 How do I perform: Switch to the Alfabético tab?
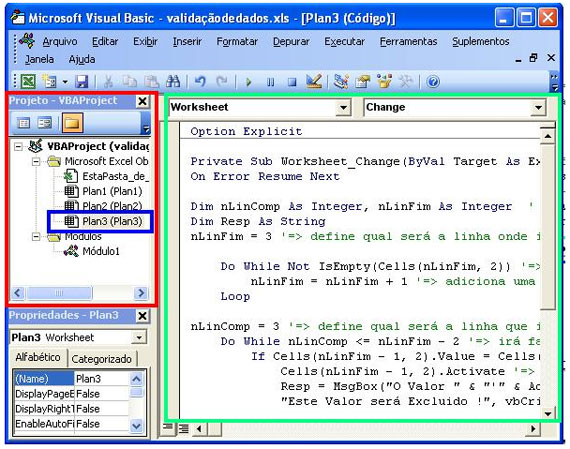tap(38, 357)
